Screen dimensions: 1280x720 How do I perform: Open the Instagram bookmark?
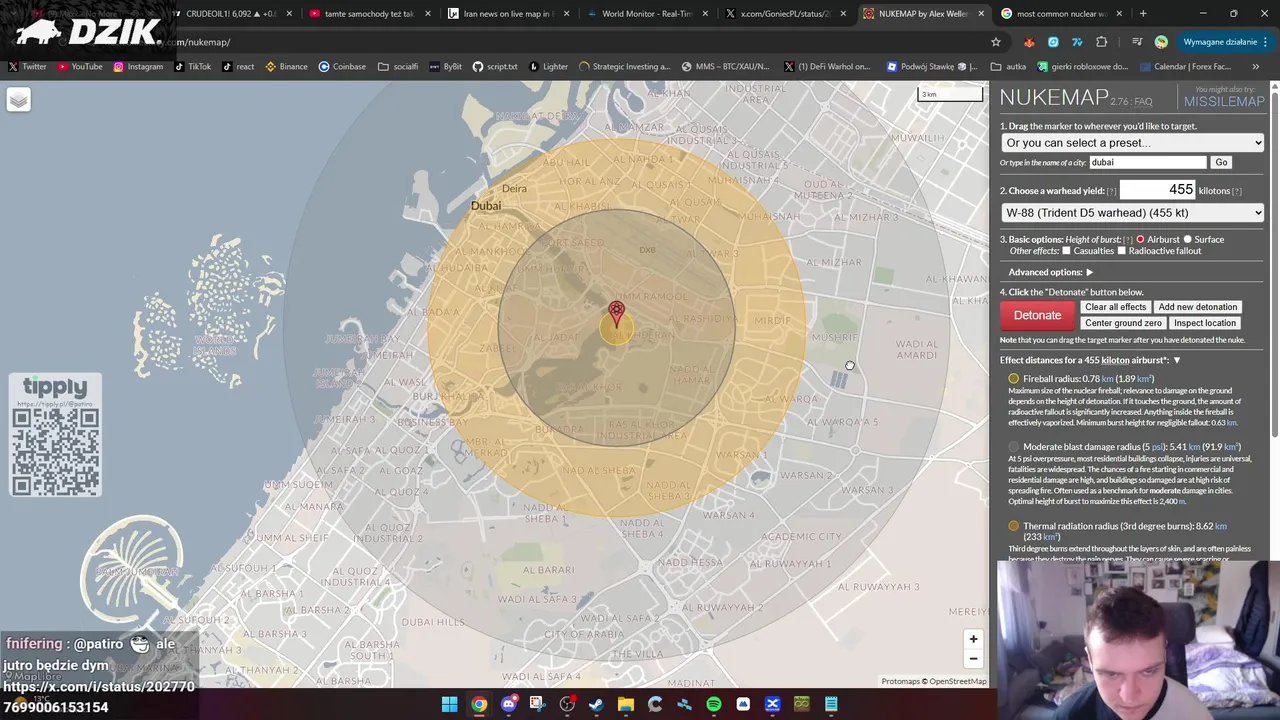pos(138,67)
